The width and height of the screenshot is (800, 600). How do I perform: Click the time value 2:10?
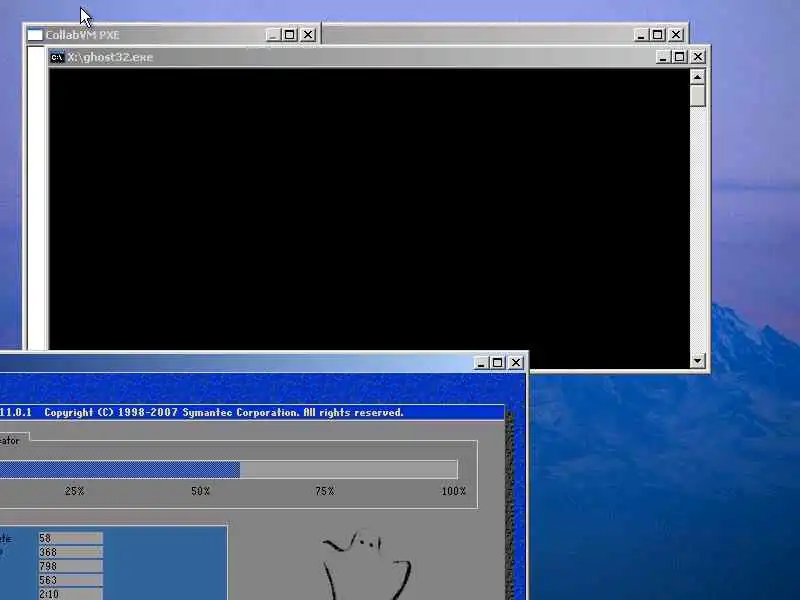[x=71, y=594]
